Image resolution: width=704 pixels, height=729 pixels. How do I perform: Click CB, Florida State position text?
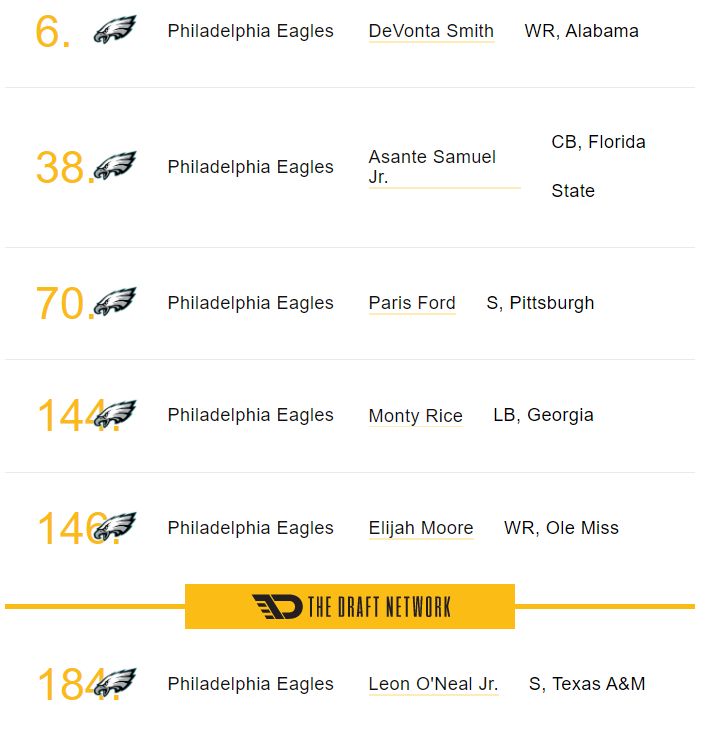[x=598, y=166]
